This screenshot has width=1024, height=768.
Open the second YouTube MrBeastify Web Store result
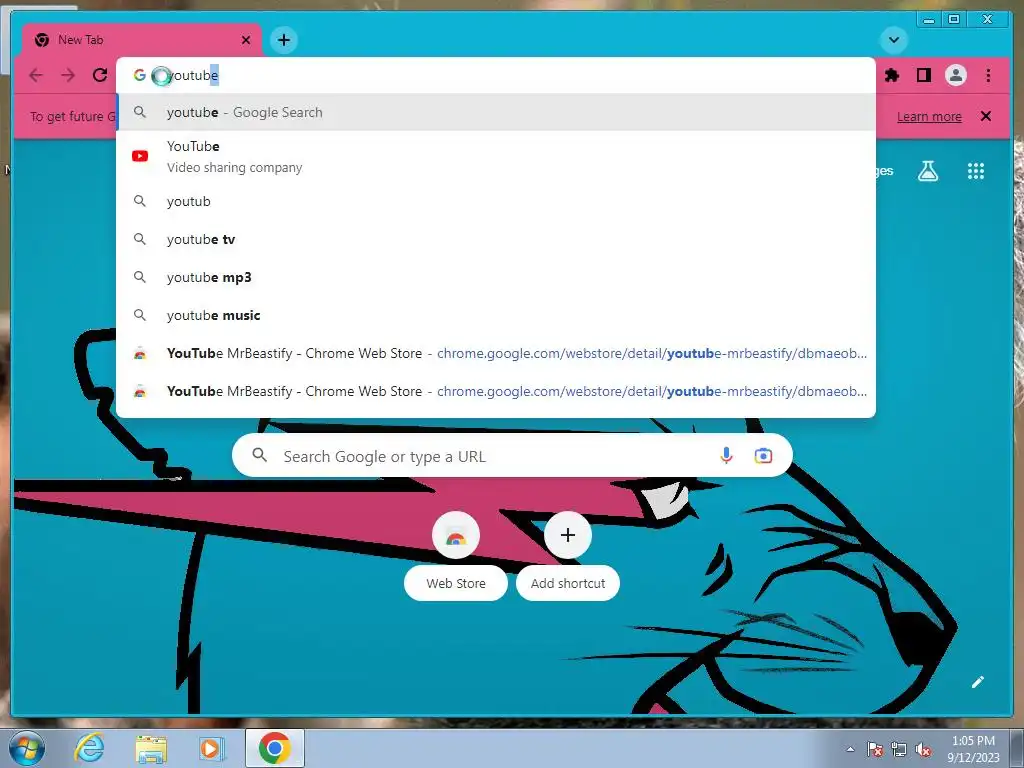[496, 391]
